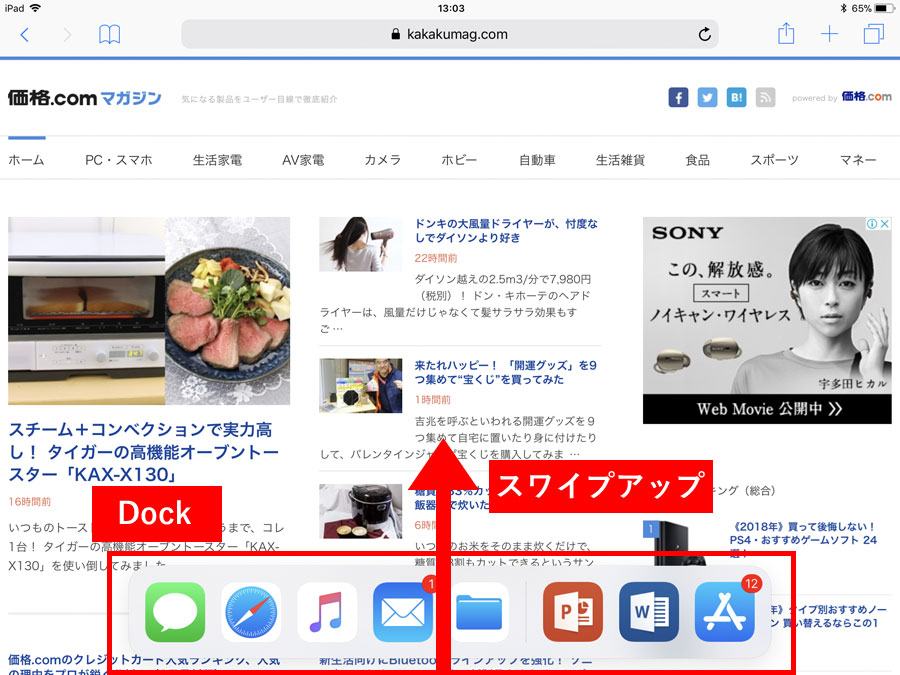The height and width of the screenshot is (675, 900).
Task: Launch PowerPoint from the Dock
Action: [573, 612]
